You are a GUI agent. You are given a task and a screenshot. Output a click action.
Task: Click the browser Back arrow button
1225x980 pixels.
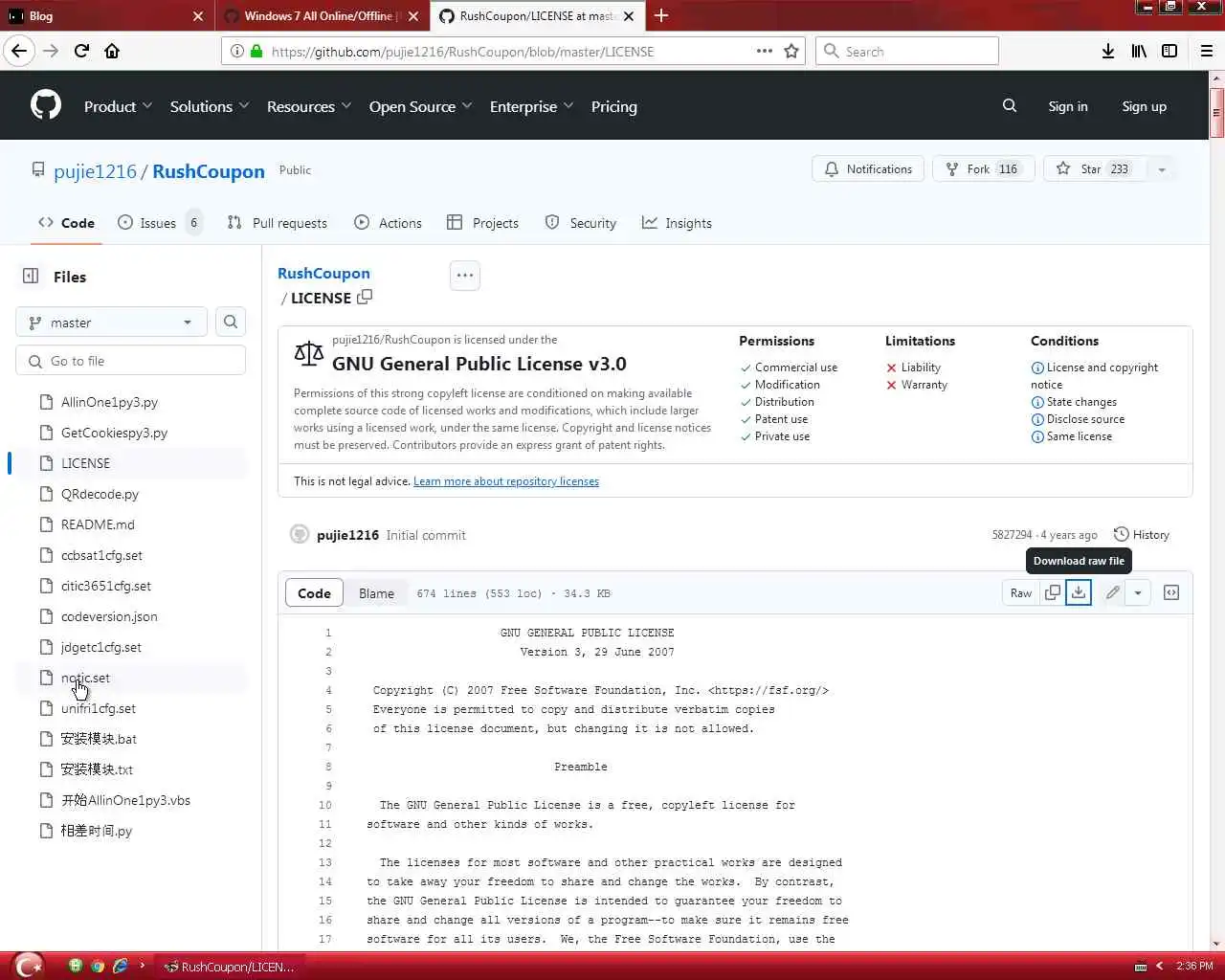(x=19, y=51)
